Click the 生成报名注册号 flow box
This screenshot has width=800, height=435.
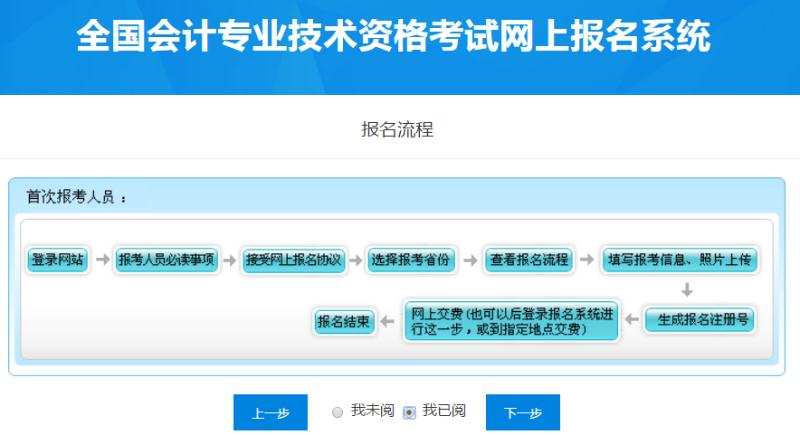click(698, 320)
